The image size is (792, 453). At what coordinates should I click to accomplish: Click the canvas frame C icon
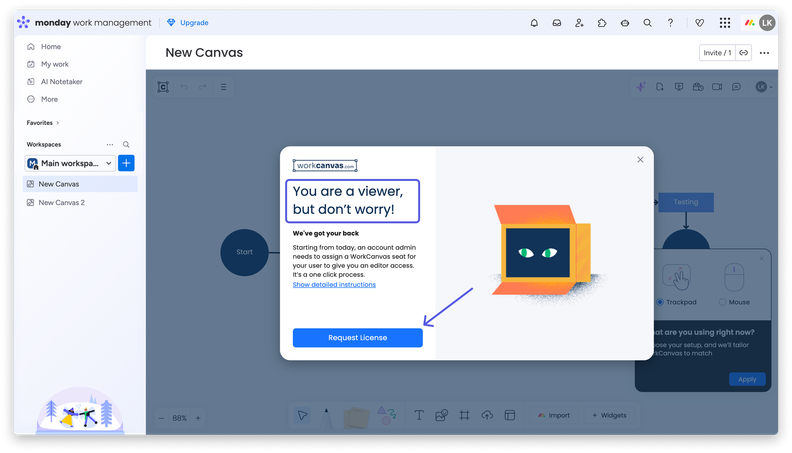point(163,87)
